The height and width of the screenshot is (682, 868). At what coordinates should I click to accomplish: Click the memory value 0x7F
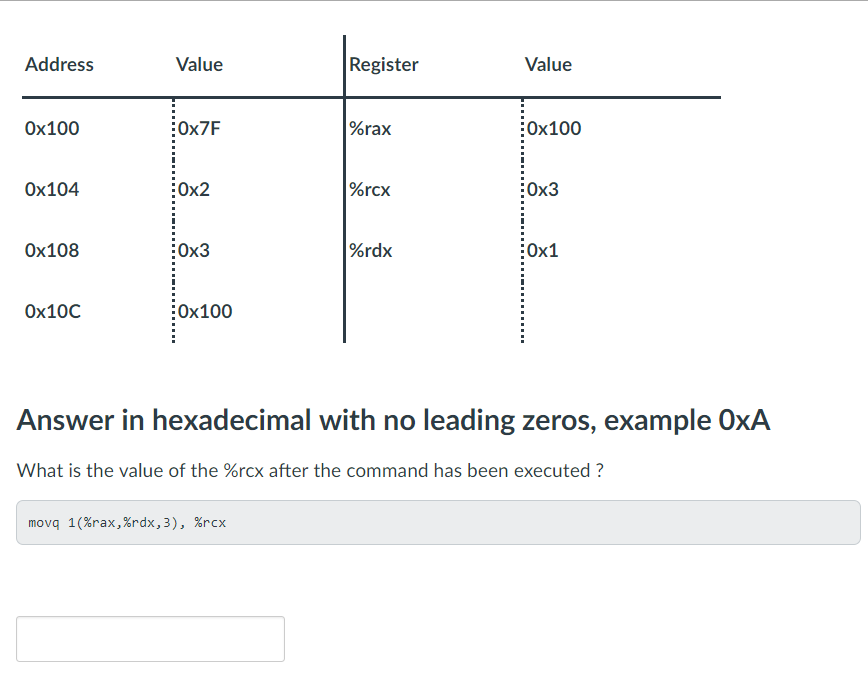[197, 128]
